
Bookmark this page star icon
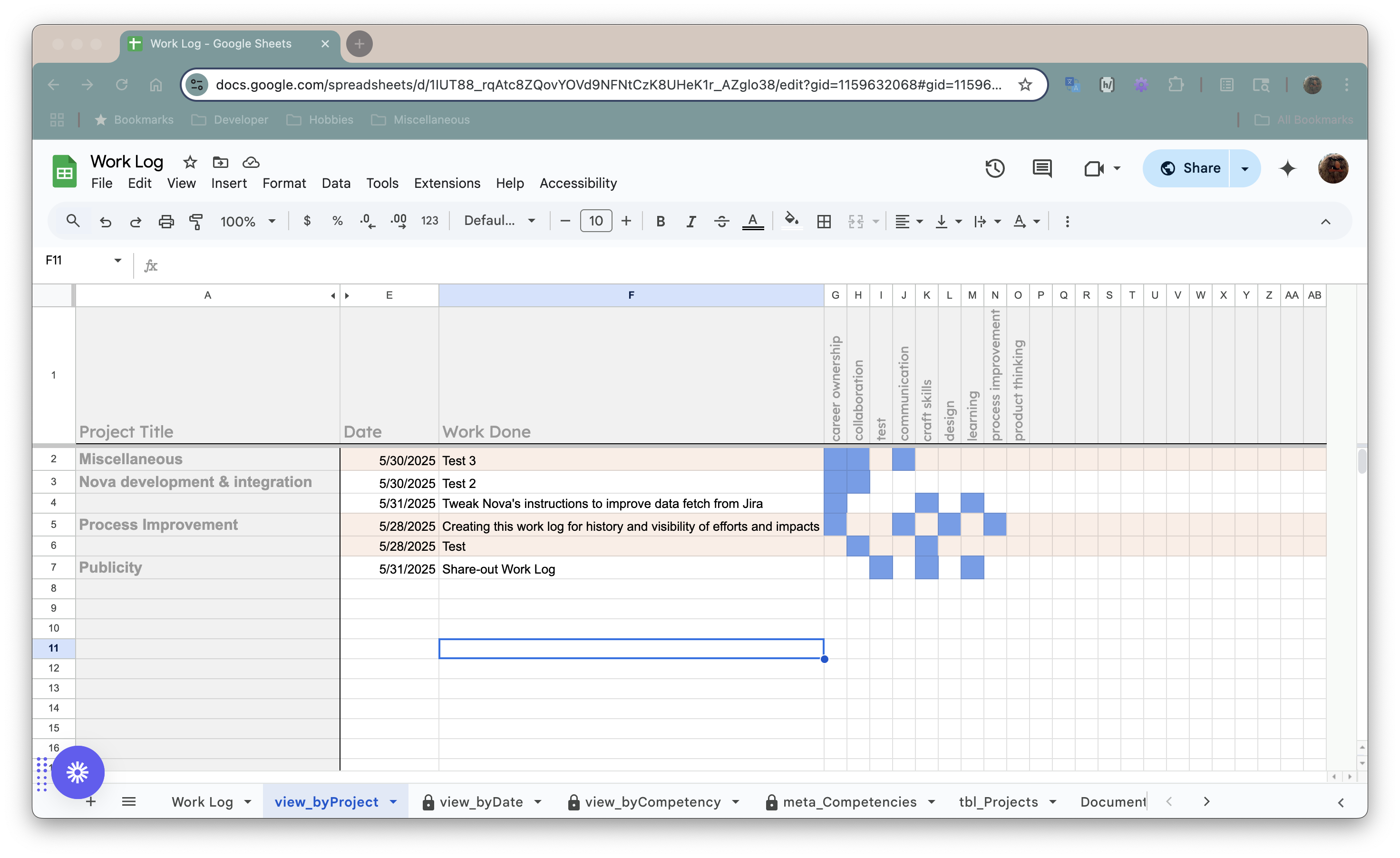pos(1025,85)
